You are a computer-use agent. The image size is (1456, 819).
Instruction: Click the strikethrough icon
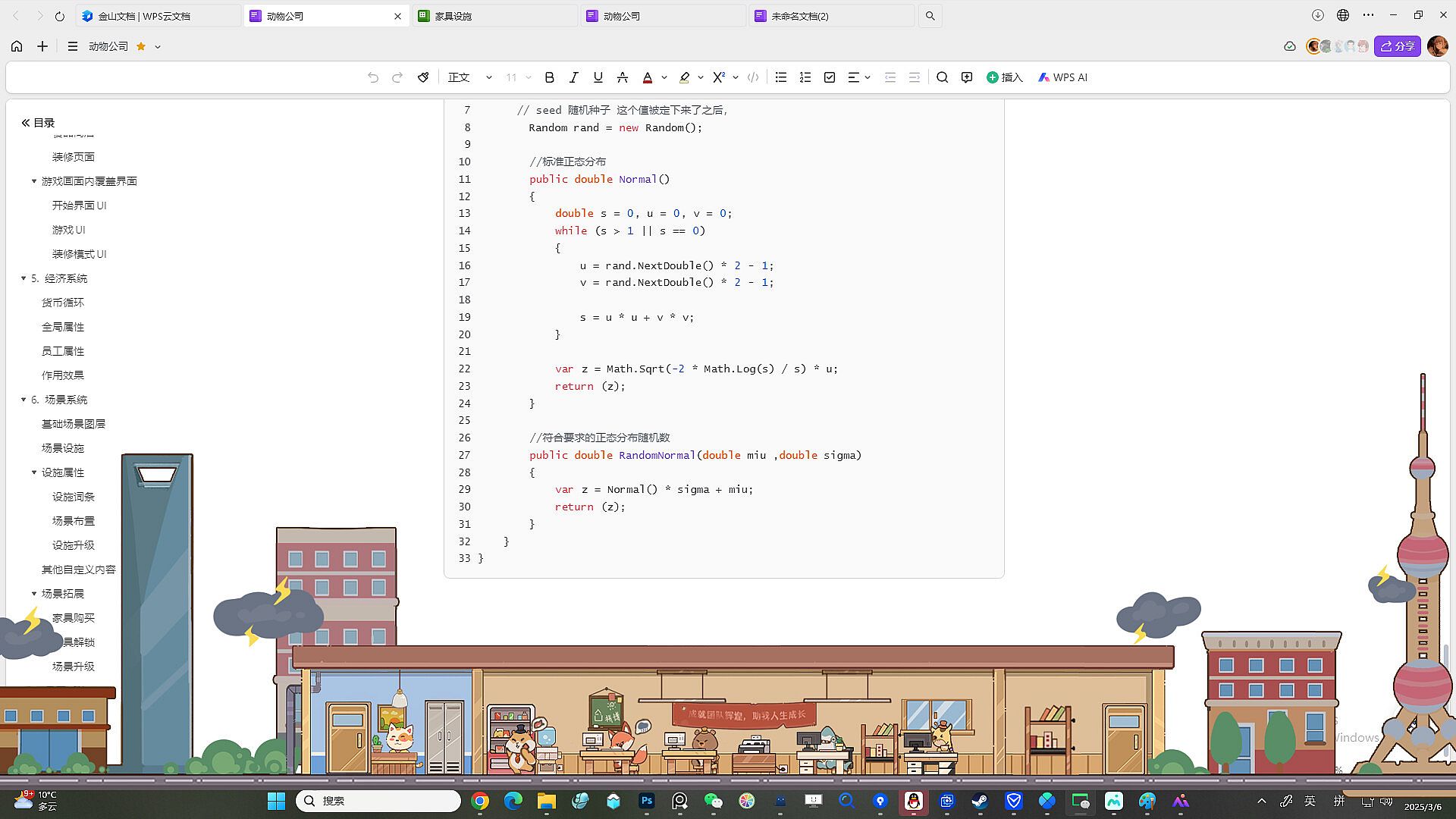[623, 77]
